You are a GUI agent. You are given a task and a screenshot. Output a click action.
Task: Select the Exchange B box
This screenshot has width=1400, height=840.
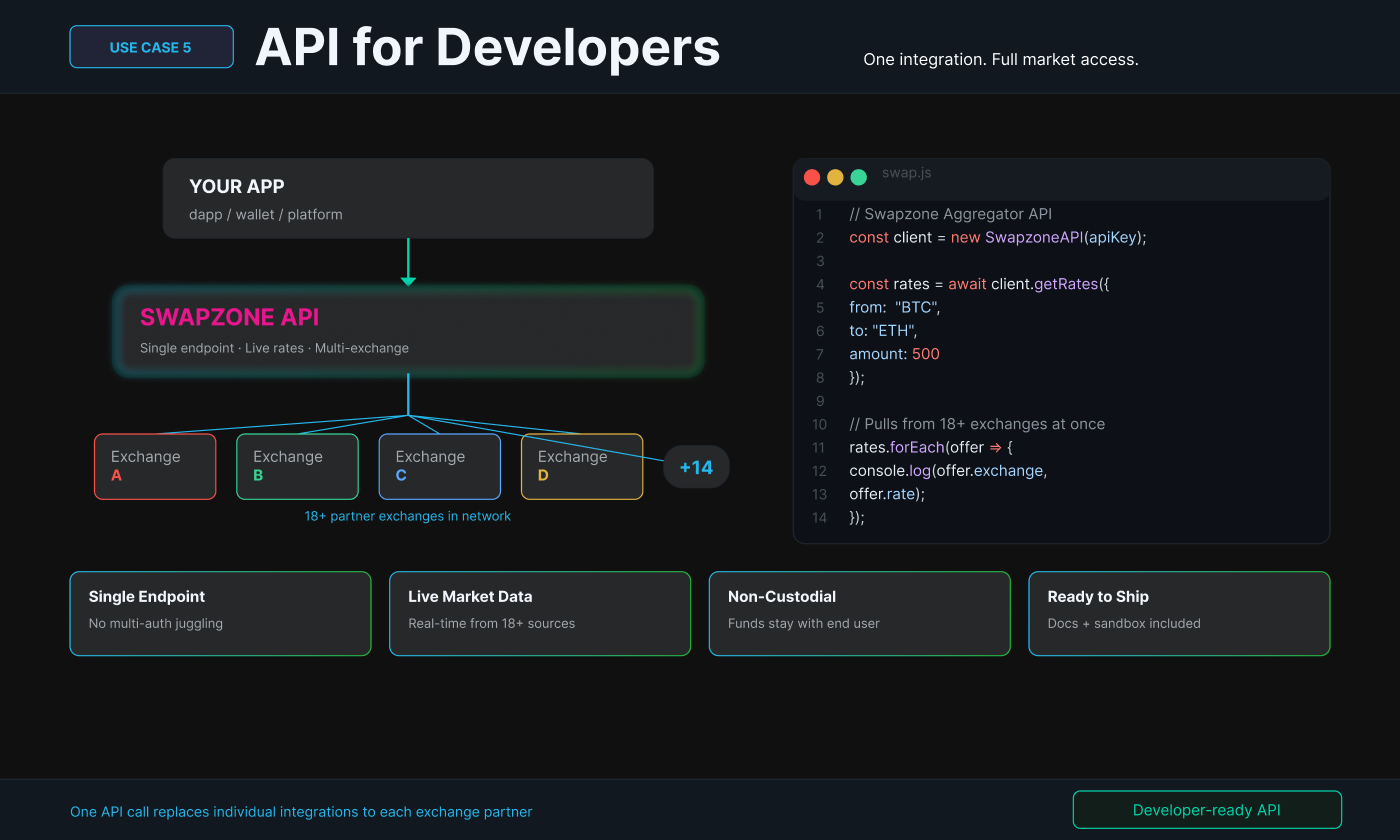pyautogui.click(x=297, y=466)
